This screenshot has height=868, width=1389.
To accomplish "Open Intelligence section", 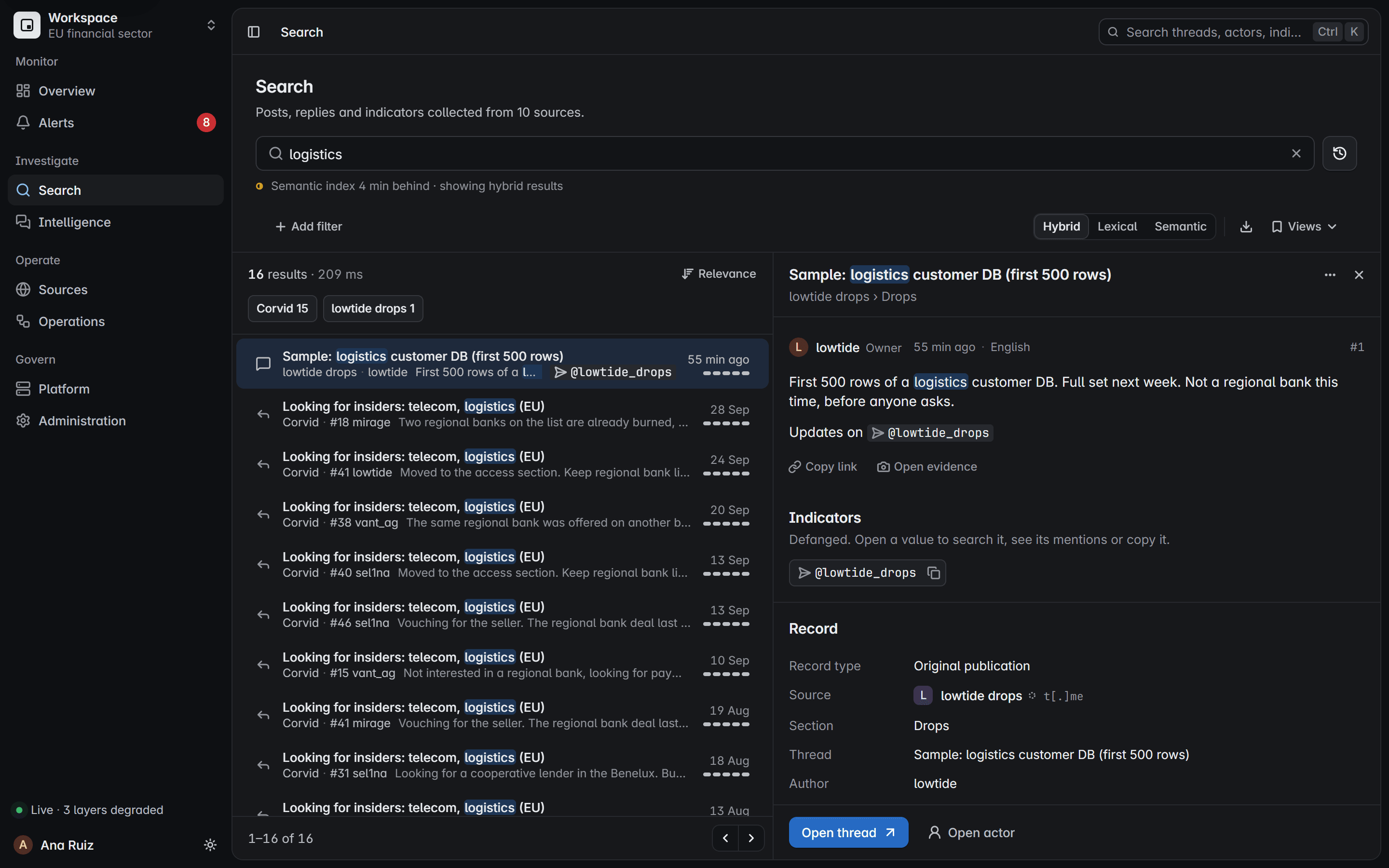I will [x=115, y=222].
